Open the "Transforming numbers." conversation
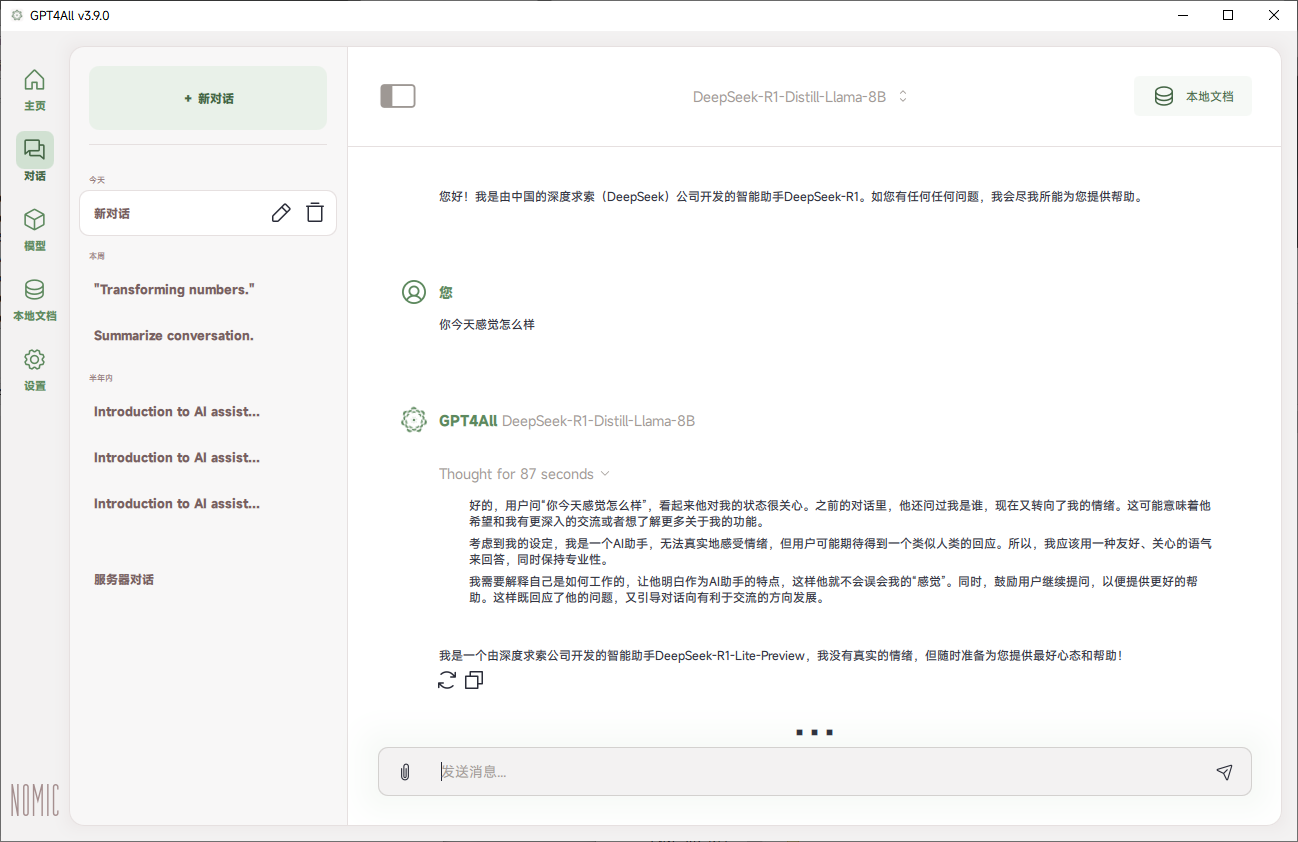1298x842 pixels. 175,290
